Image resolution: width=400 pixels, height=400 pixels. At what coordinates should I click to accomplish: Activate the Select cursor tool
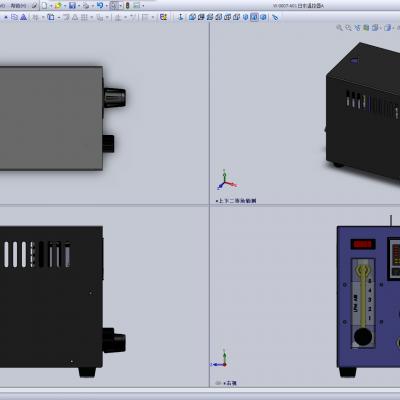(x=114, y=6)
